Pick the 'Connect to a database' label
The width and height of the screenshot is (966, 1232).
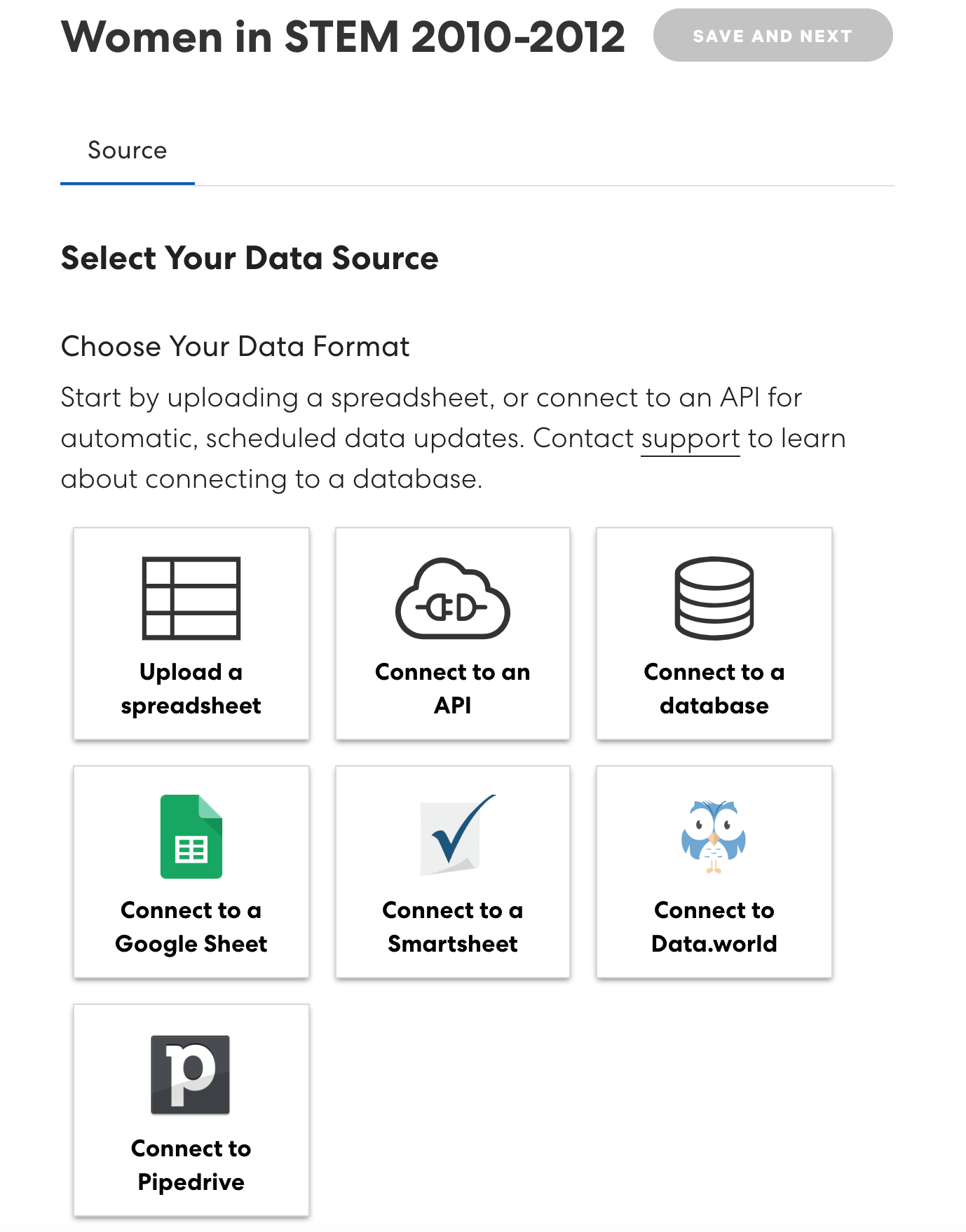click(x=714, y=689)
